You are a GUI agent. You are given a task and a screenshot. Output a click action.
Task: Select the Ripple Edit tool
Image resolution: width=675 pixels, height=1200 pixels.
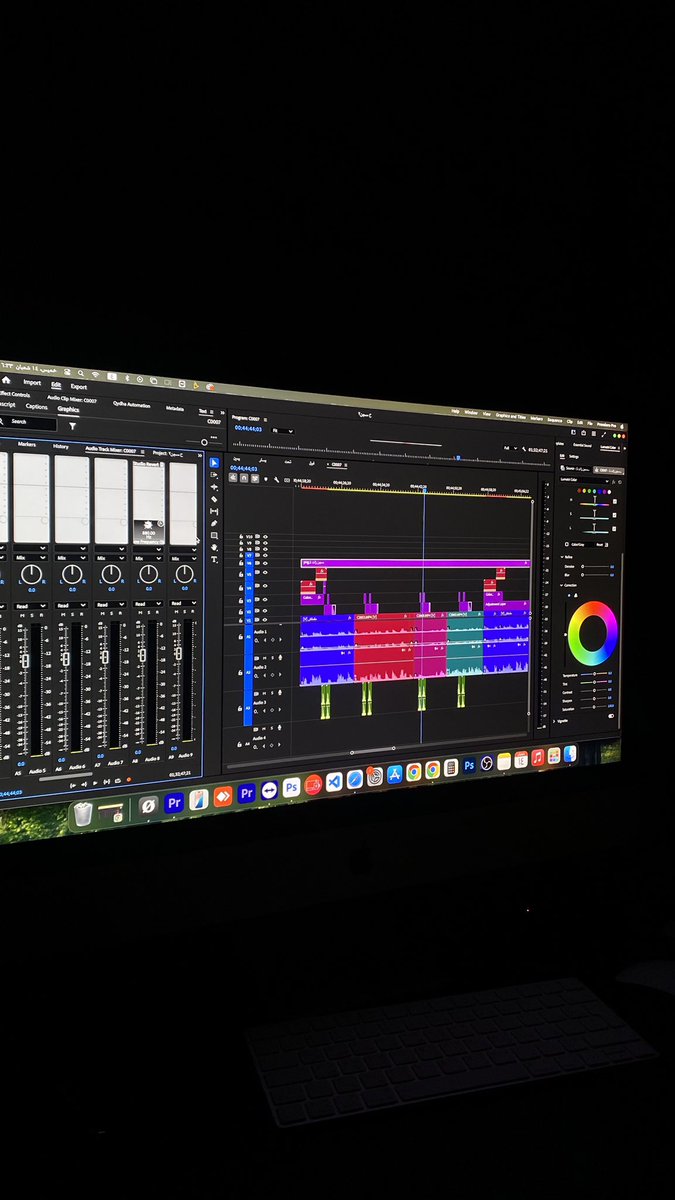click(x=214, y=487)
